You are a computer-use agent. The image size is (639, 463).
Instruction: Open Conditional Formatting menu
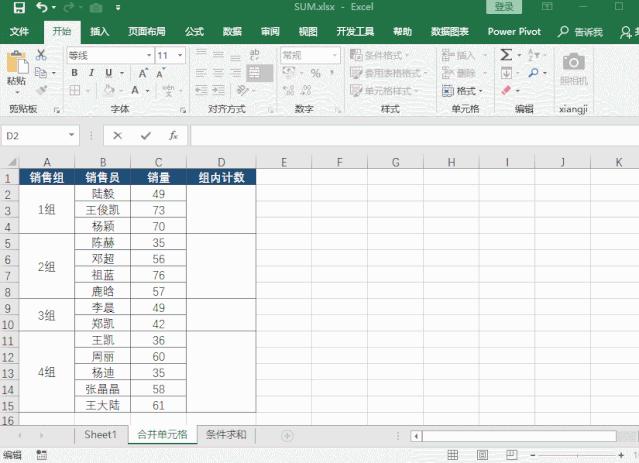tap(380, 55)
